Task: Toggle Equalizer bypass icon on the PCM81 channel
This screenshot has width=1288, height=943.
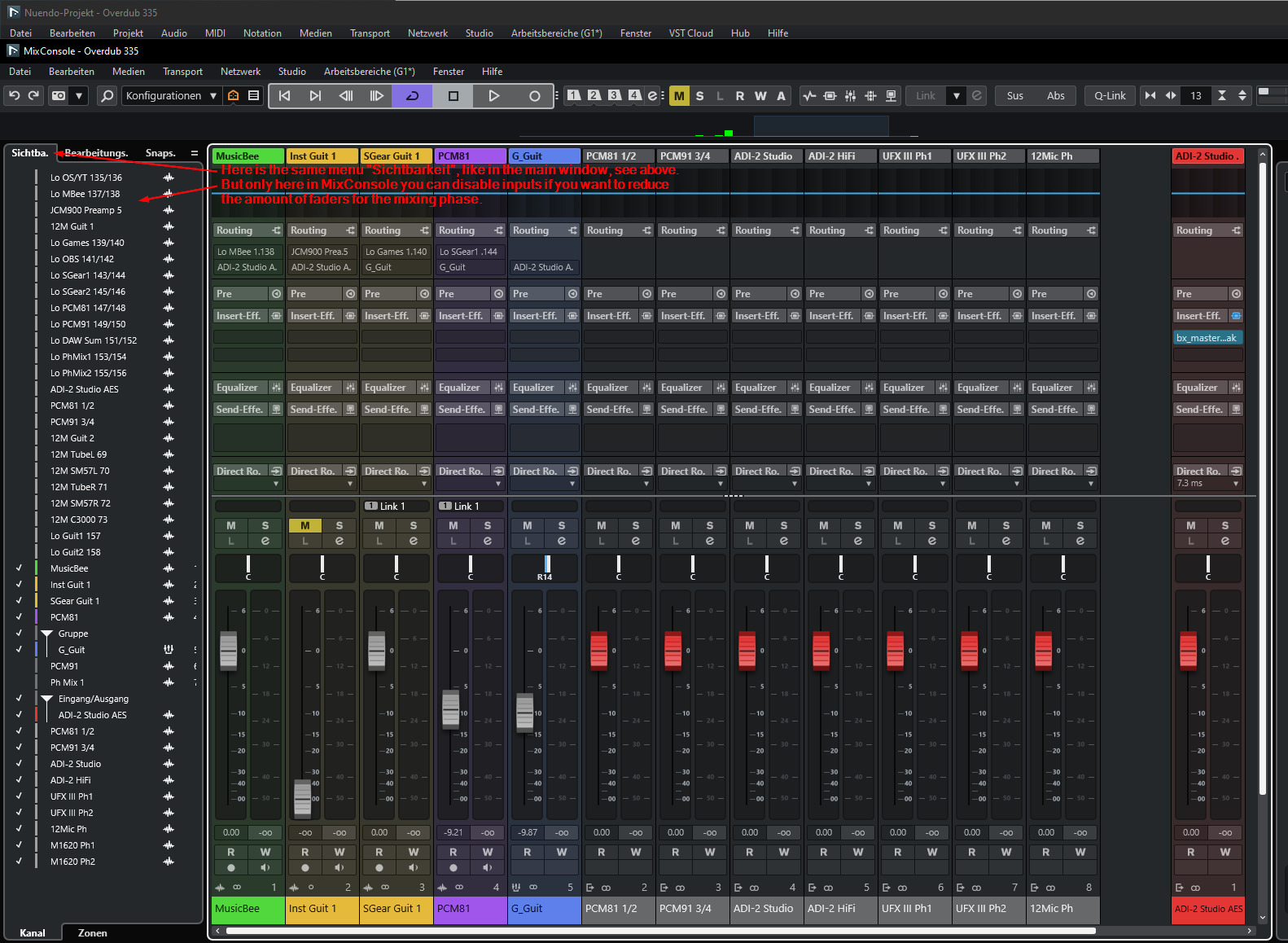Action: (x=498, y=388)
